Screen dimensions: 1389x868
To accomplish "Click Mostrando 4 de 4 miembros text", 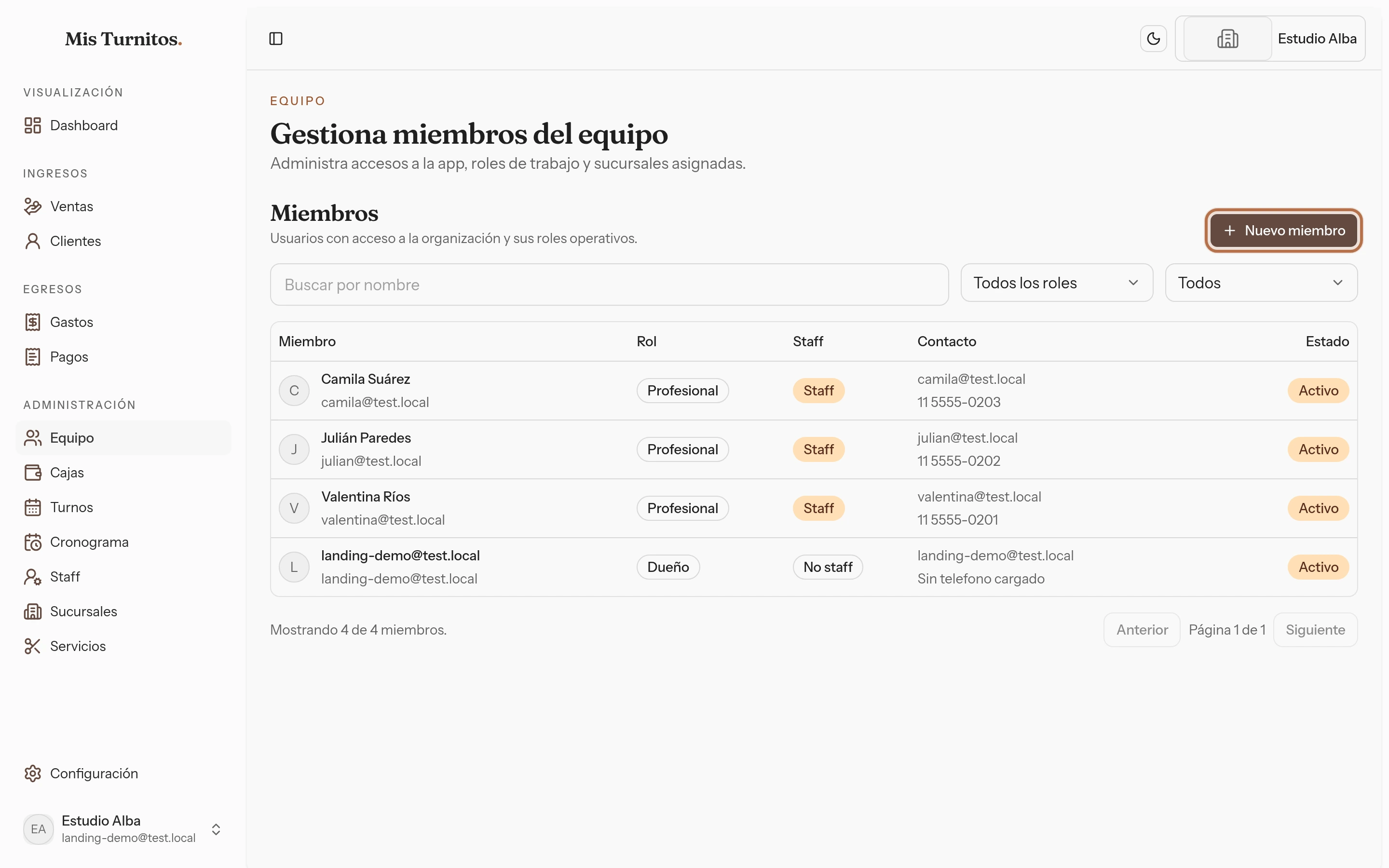I will 358,630.
